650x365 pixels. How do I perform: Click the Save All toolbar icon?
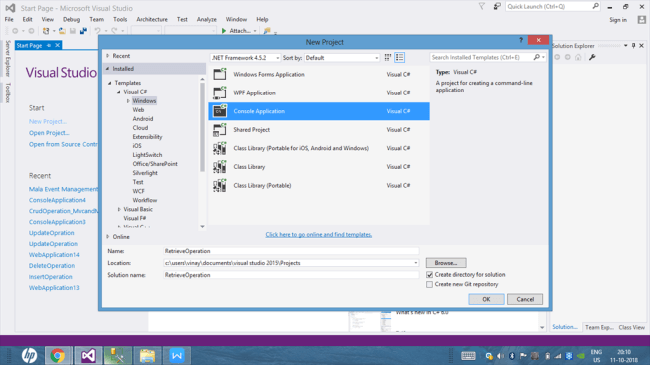83,31
